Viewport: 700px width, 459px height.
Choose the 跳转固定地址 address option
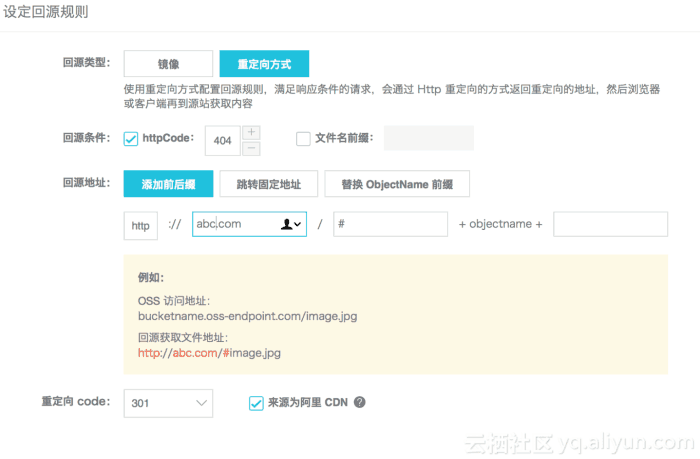(269, 184)
